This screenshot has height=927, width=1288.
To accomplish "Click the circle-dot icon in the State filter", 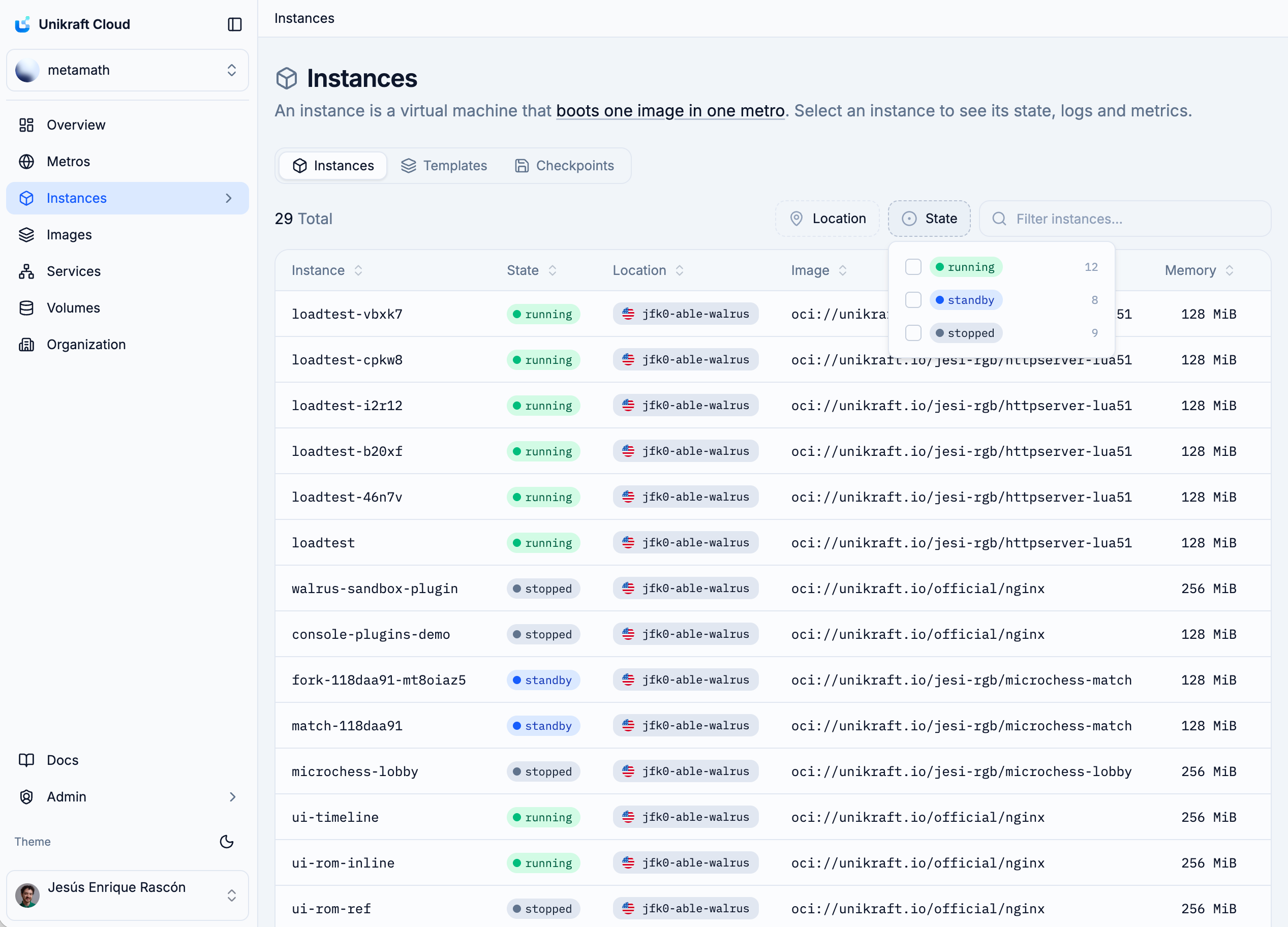I will pyautogui.click(x=909, y=219).
